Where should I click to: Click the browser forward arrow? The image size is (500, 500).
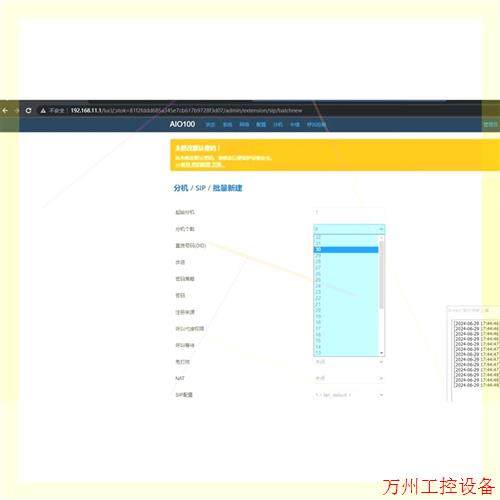point(16,110)
